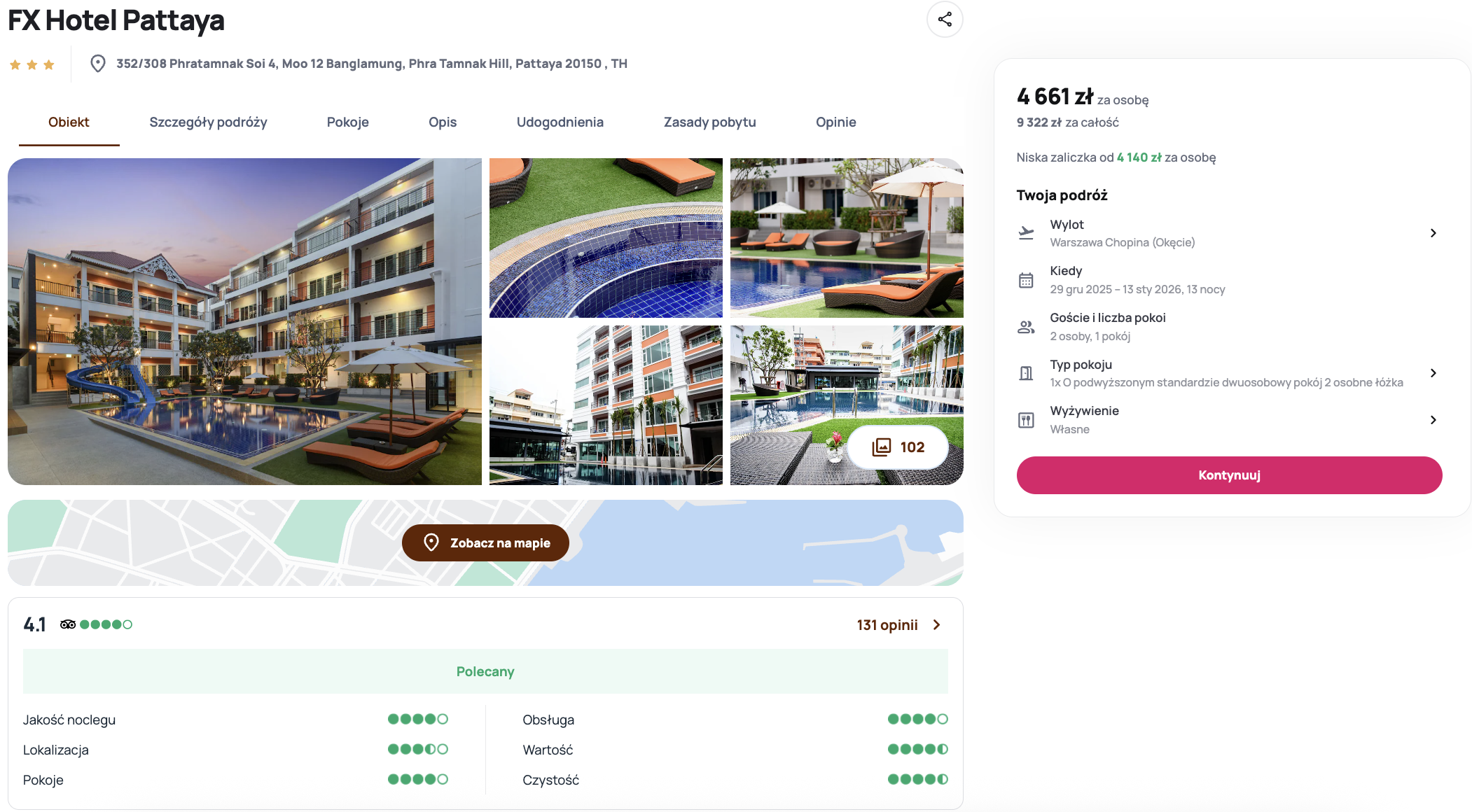Go to the Pokoje tab
Screen dimensions: 1472x812
(x=348, y=122)
